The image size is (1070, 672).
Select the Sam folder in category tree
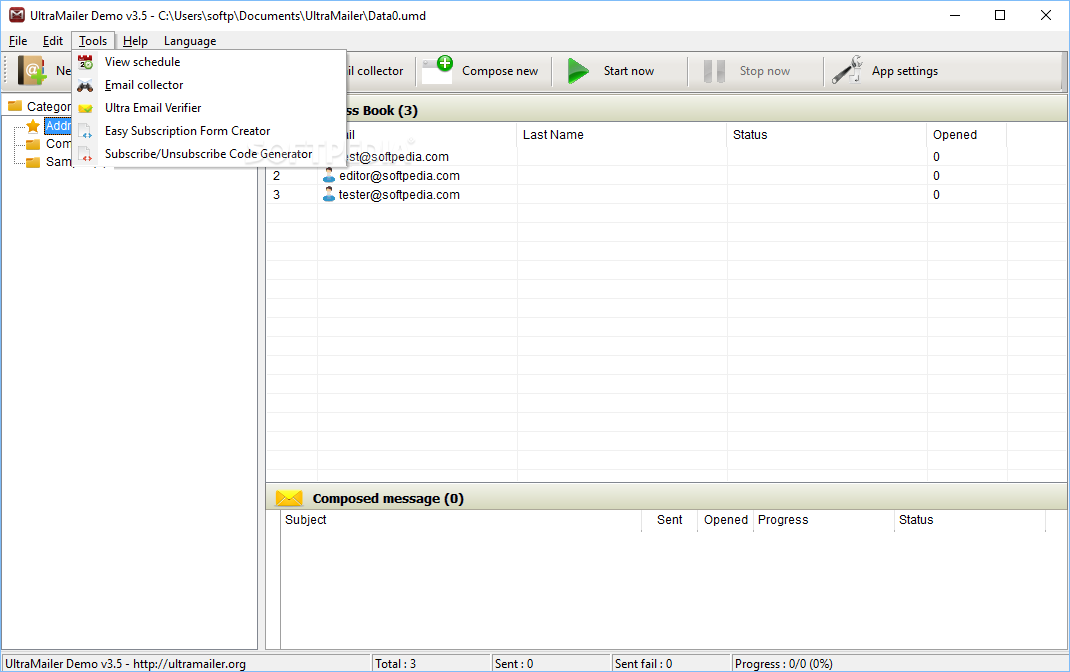click(x=58, y=162)
